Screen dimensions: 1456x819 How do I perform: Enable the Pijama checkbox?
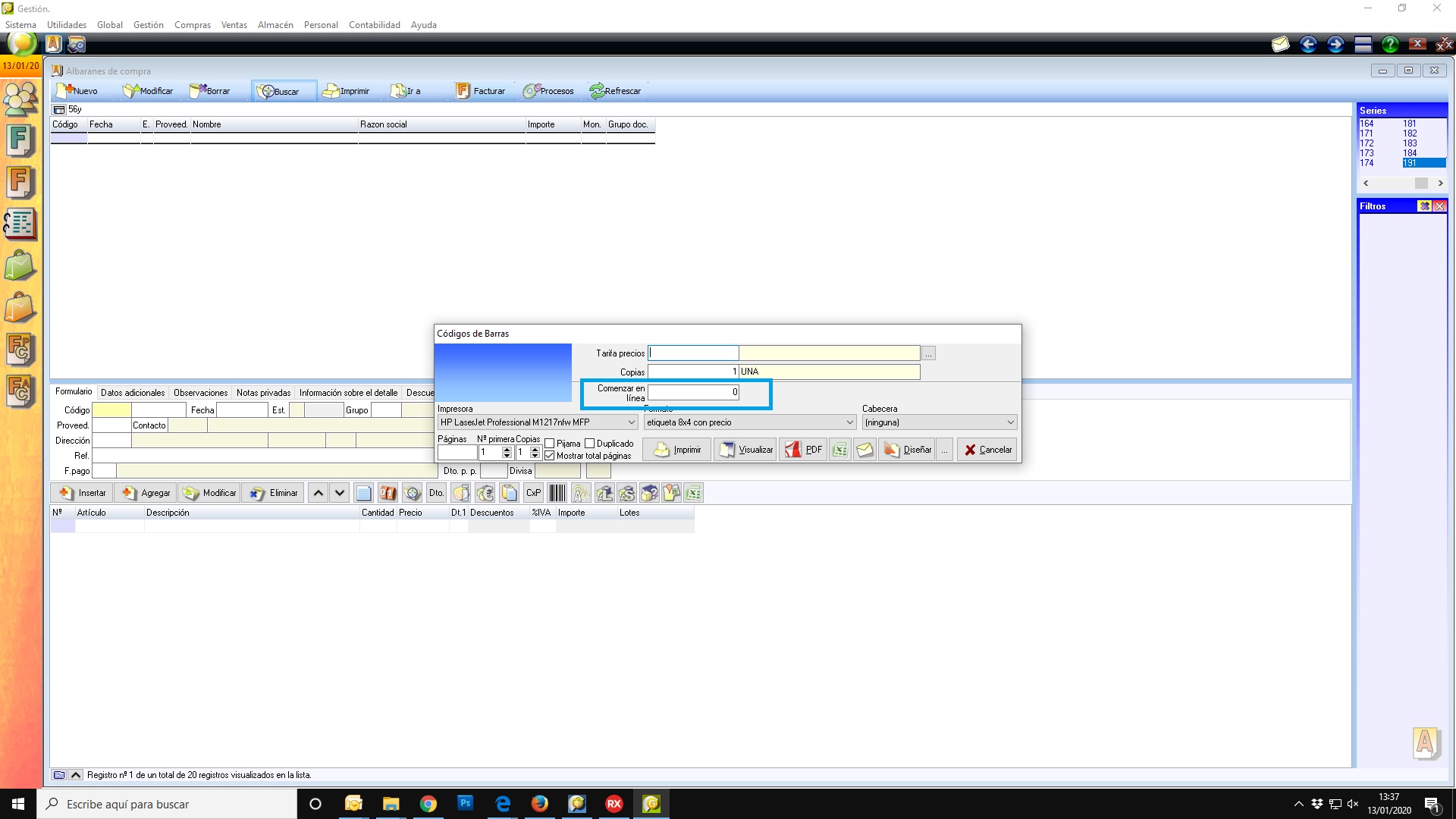point(550,444)
